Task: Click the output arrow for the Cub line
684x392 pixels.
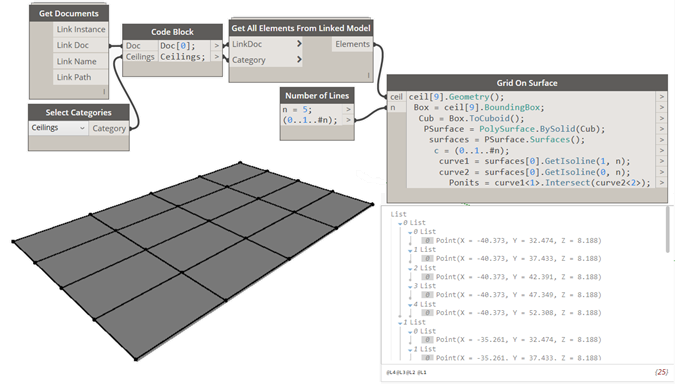Action: click(662, 118)
